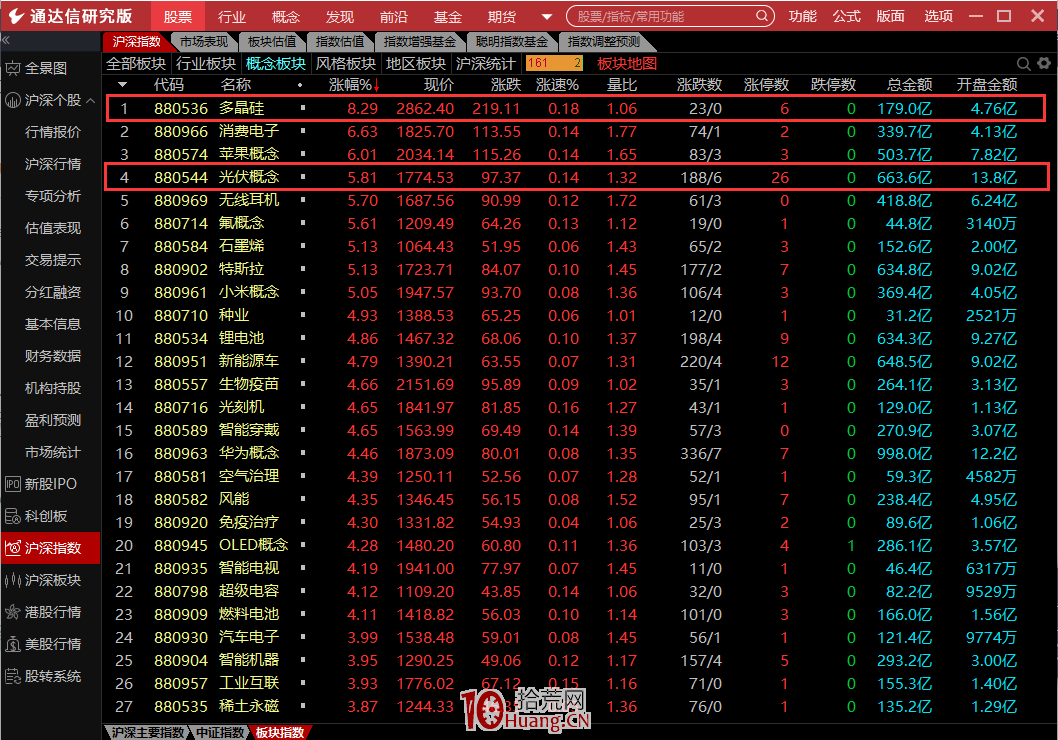
Task: Open the 行业 top menu
Action: coord(231,16)
